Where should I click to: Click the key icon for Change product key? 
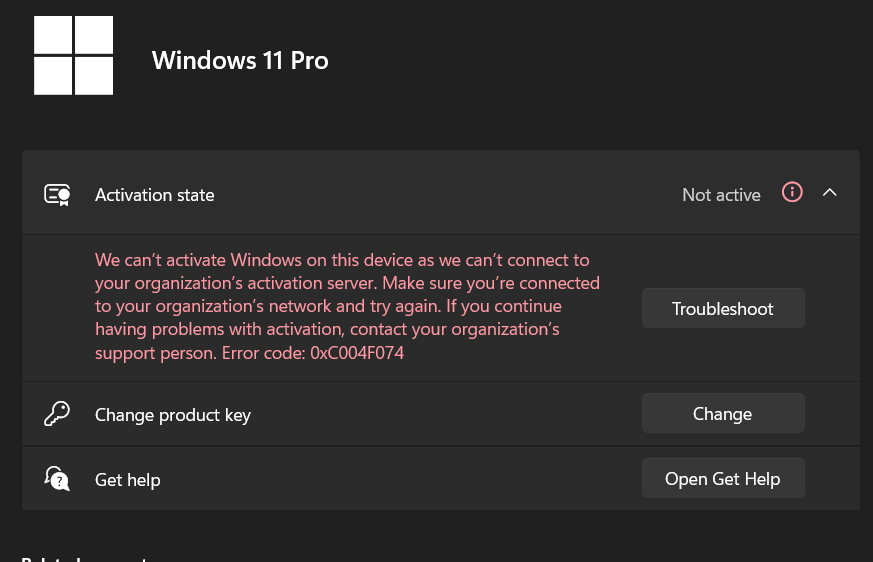click(57, 414)
